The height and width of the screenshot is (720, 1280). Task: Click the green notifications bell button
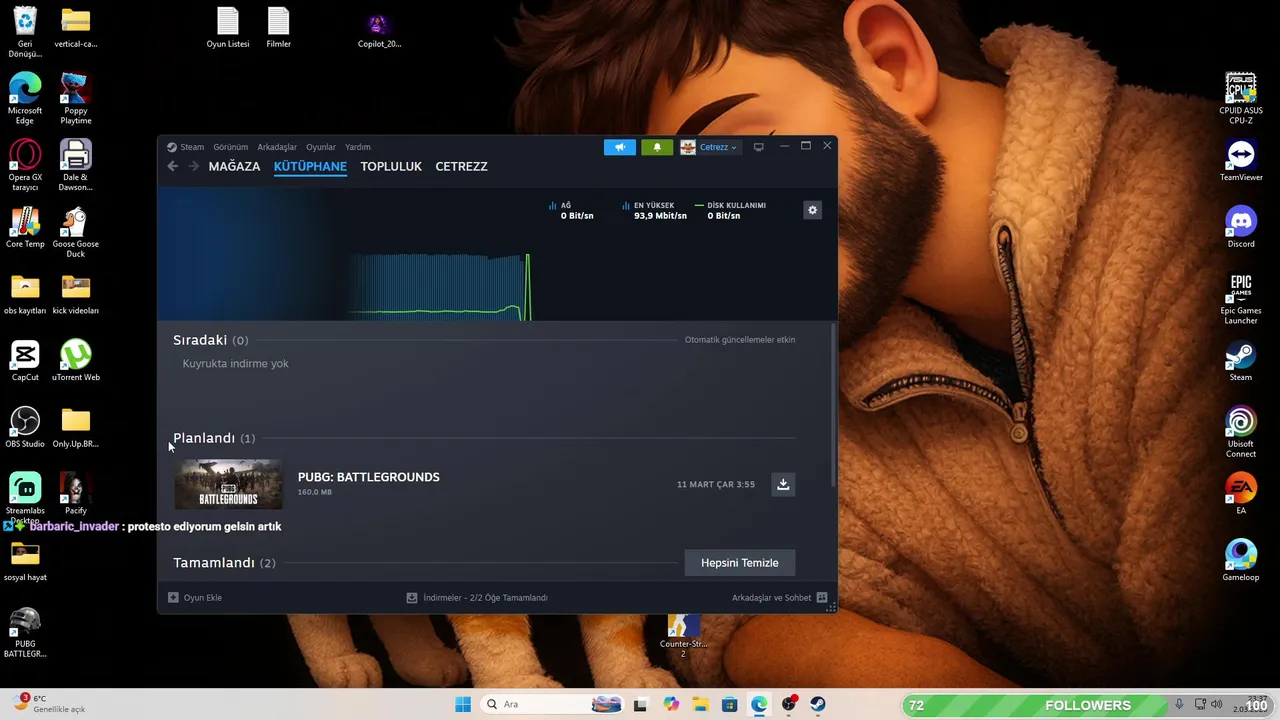coord(657,147)
